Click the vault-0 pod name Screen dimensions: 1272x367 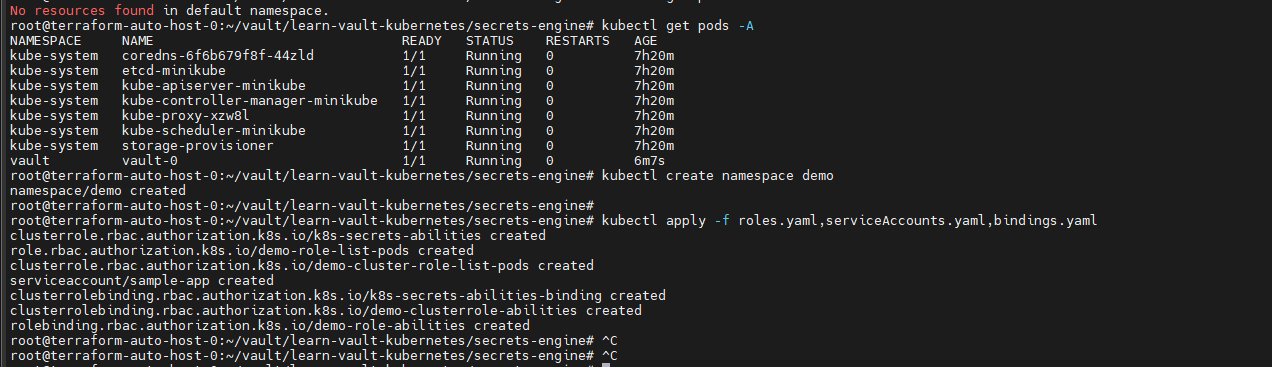[149, 160]
